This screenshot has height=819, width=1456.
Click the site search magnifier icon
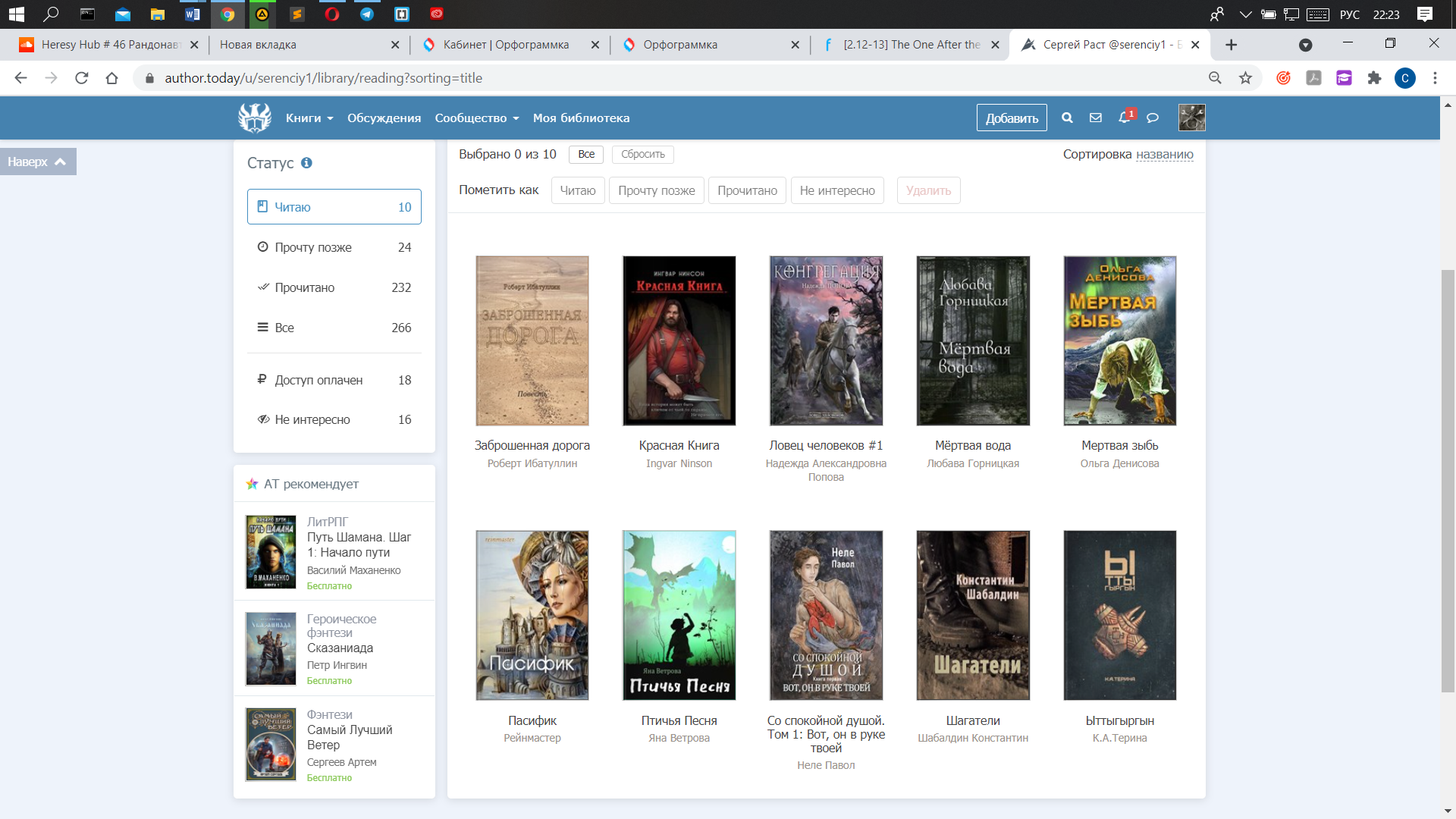[1067, 118]
